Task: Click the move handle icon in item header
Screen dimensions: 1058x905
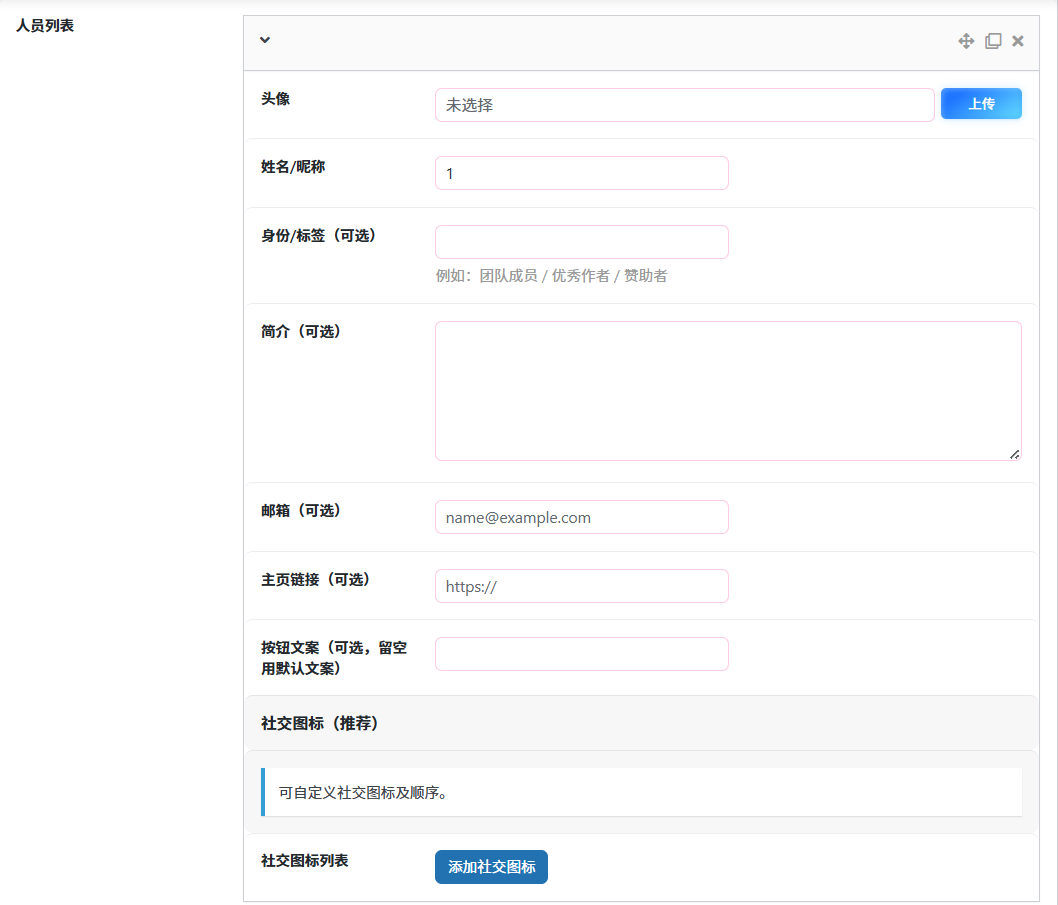Action: [x=966, y=41]
